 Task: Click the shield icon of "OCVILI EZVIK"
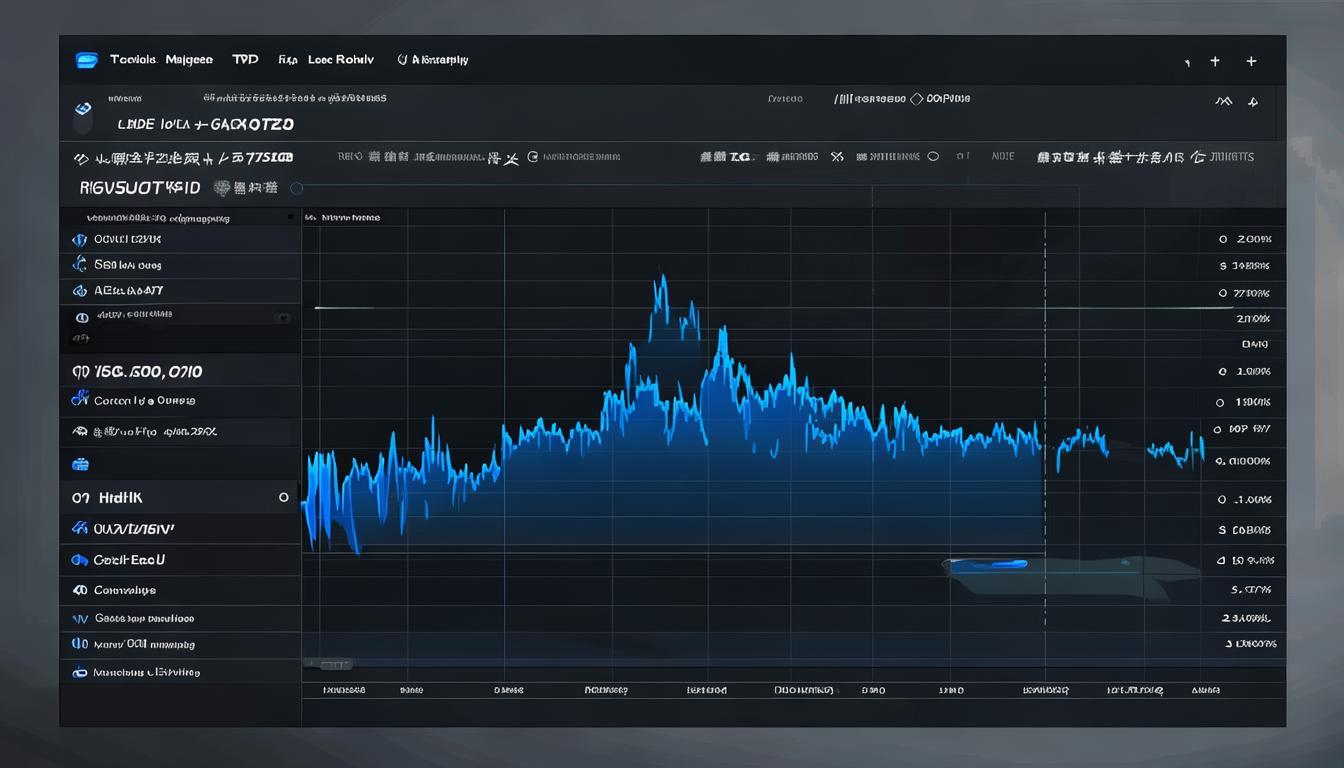pyautogui.click(x=80, y=240)
